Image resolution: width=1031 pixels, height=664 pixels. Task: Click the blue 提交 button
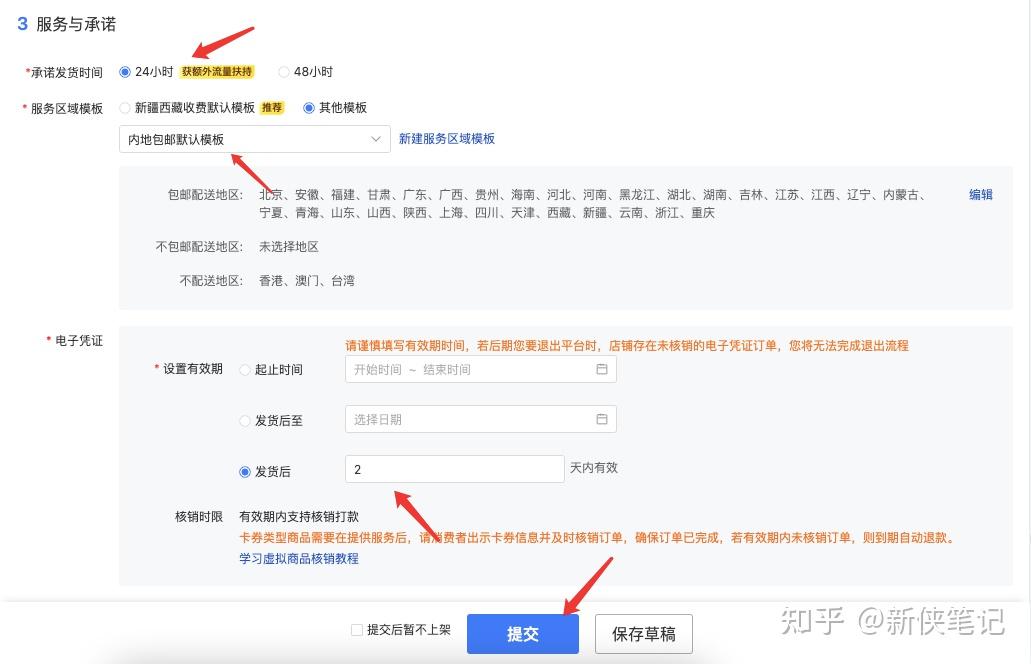tap(523, 634)
